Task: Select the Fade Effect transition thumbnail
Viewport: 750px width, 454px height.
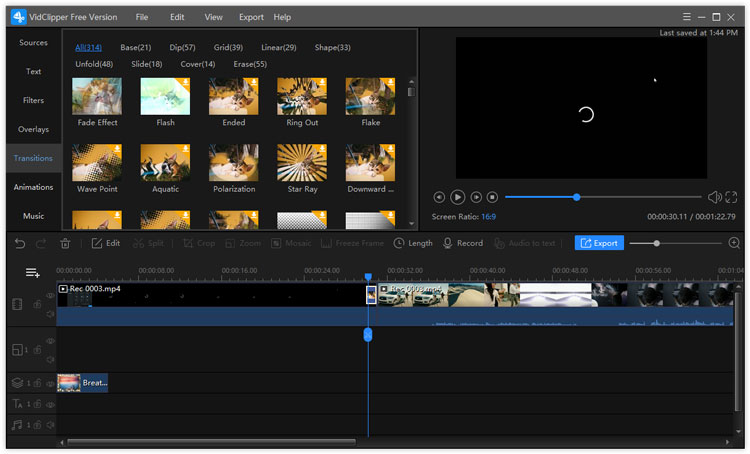Action: 97,97
